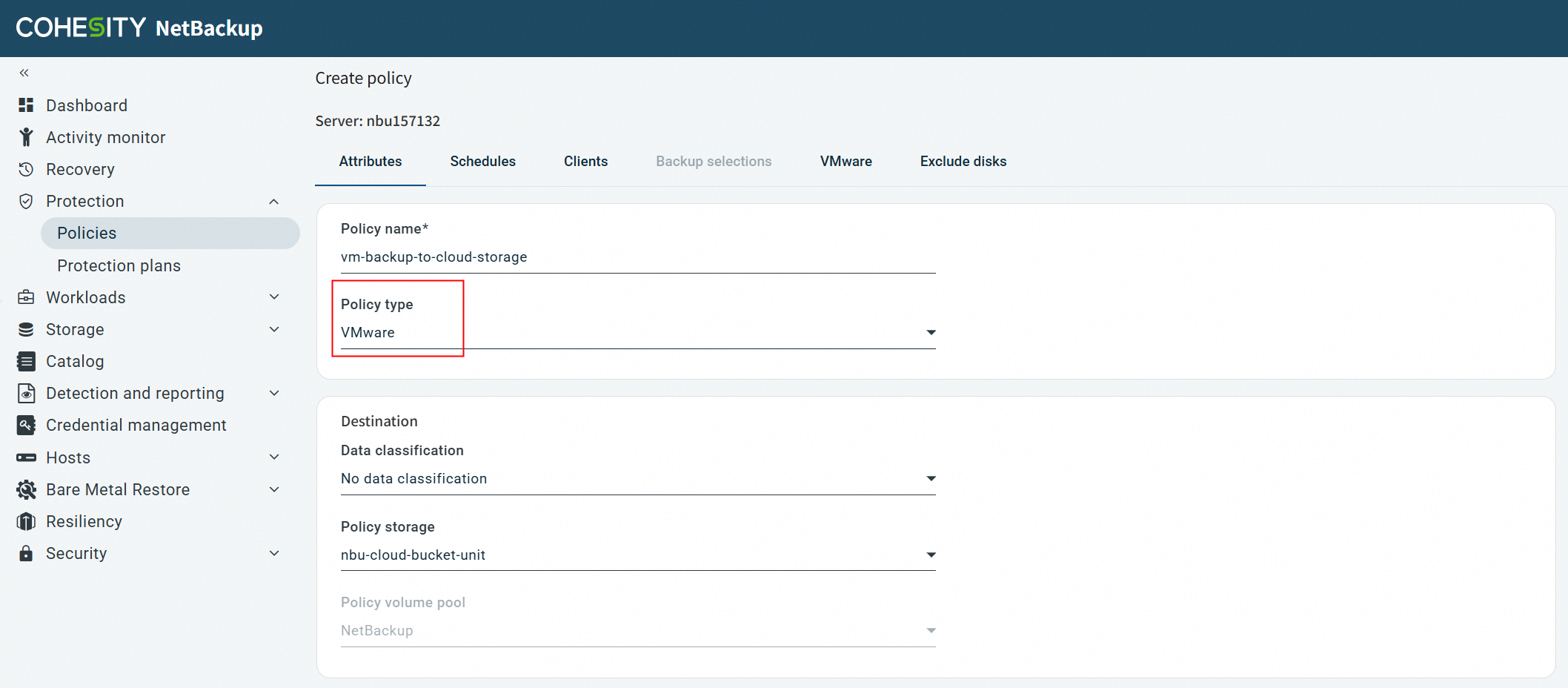
Task: Collapse the sidebar with the double-chevron icon
Action: [x=24, y=73]
